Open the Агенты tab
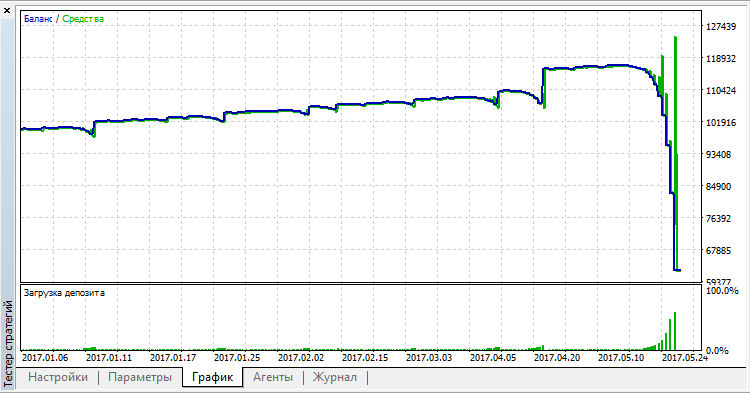This screenshot has height=394, width=750. (x=273, y=377)
